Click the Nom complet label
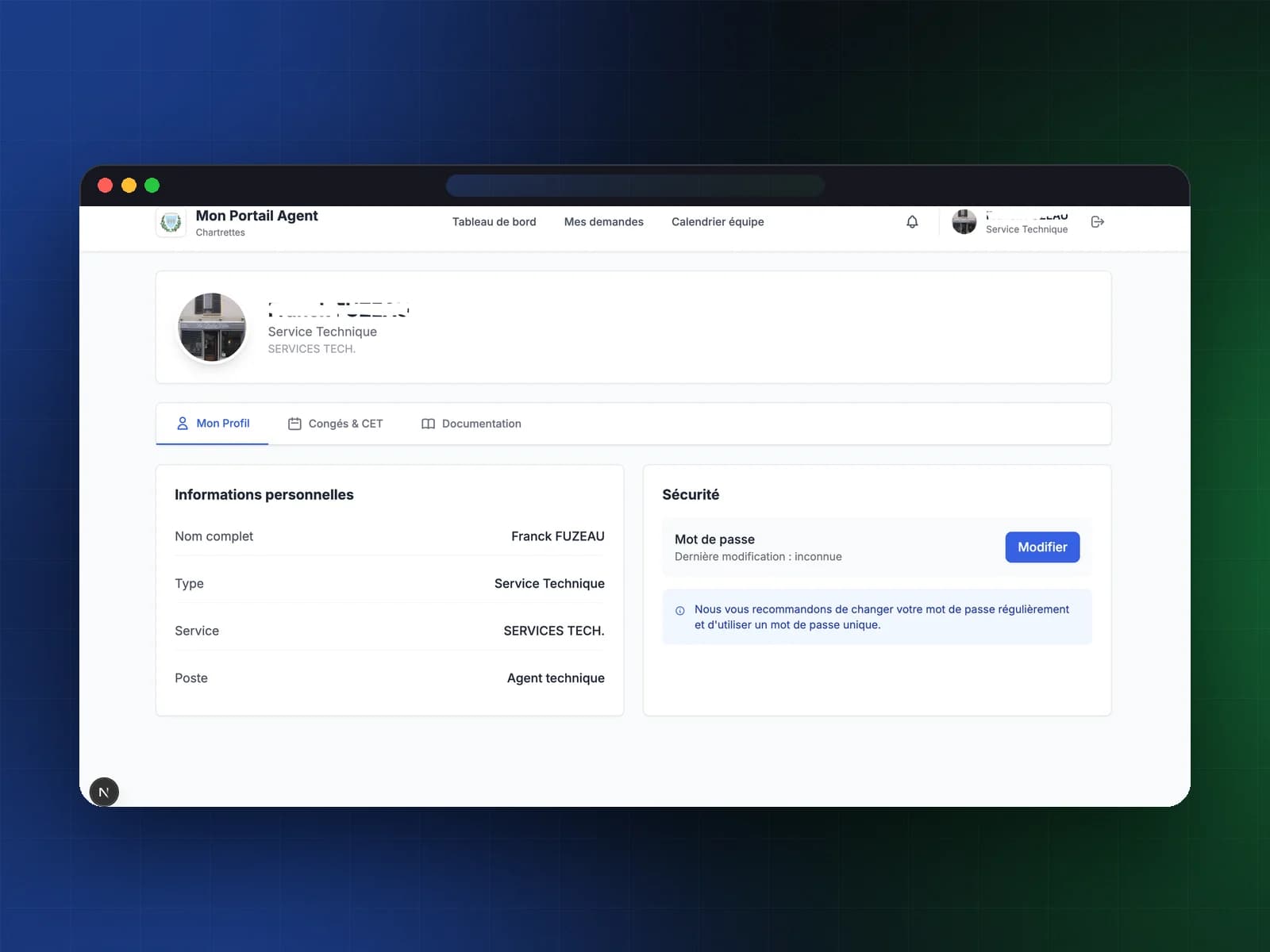The image size is (1270, 952). pyautogui.click(x=214, y=536)
